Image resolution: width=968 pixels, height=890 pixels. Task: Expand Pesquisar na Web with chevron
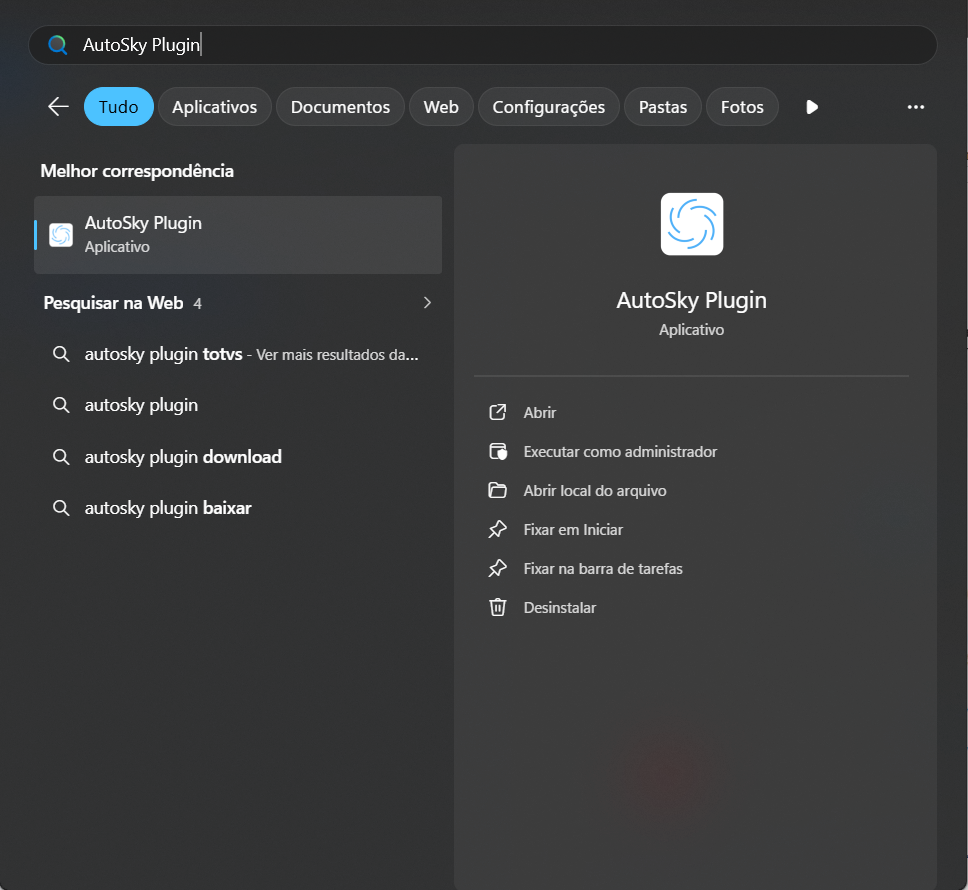(x=427, y=302)
